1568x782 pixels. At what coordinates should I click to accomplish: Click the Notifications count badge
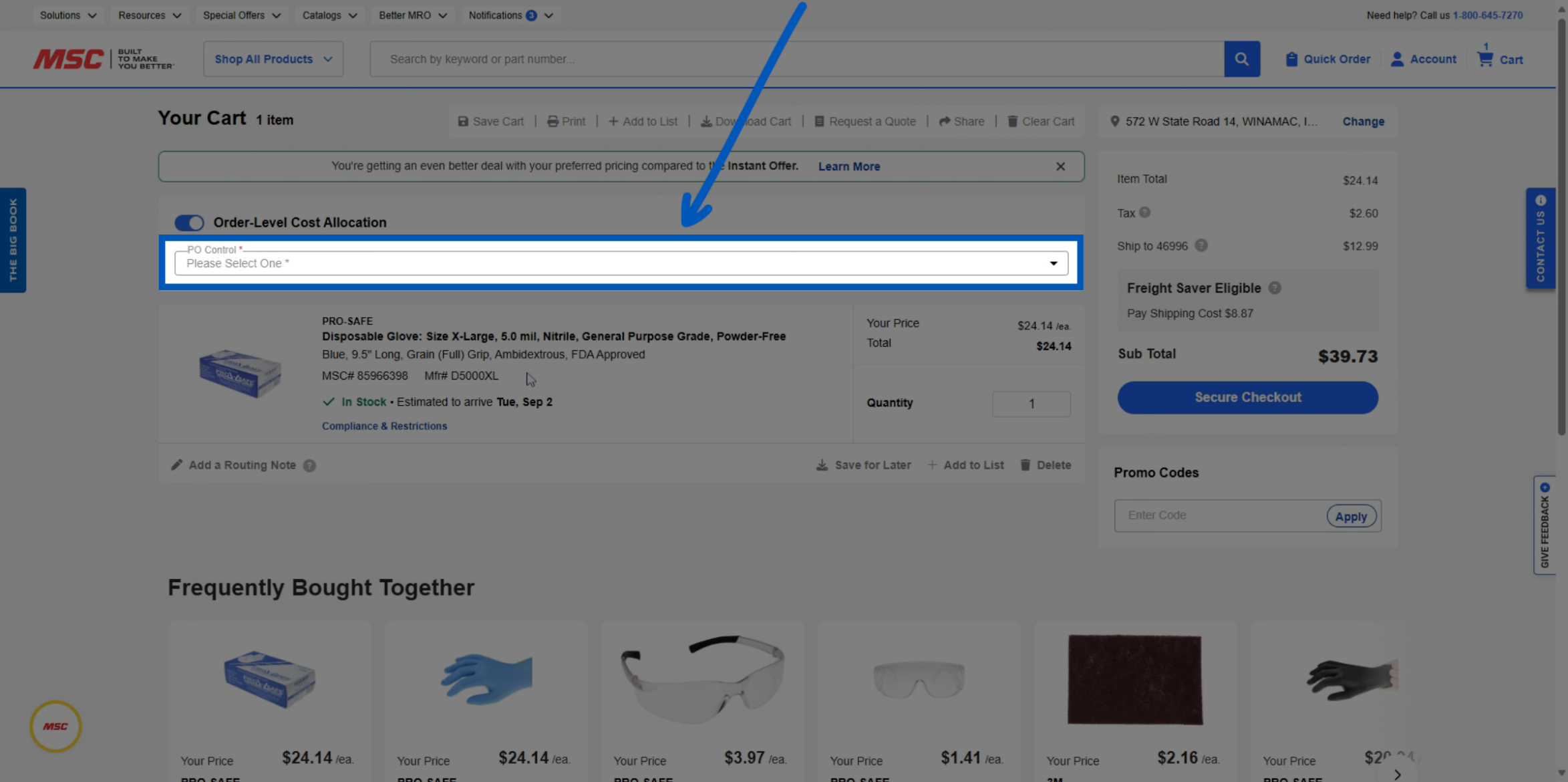point(531,15)
